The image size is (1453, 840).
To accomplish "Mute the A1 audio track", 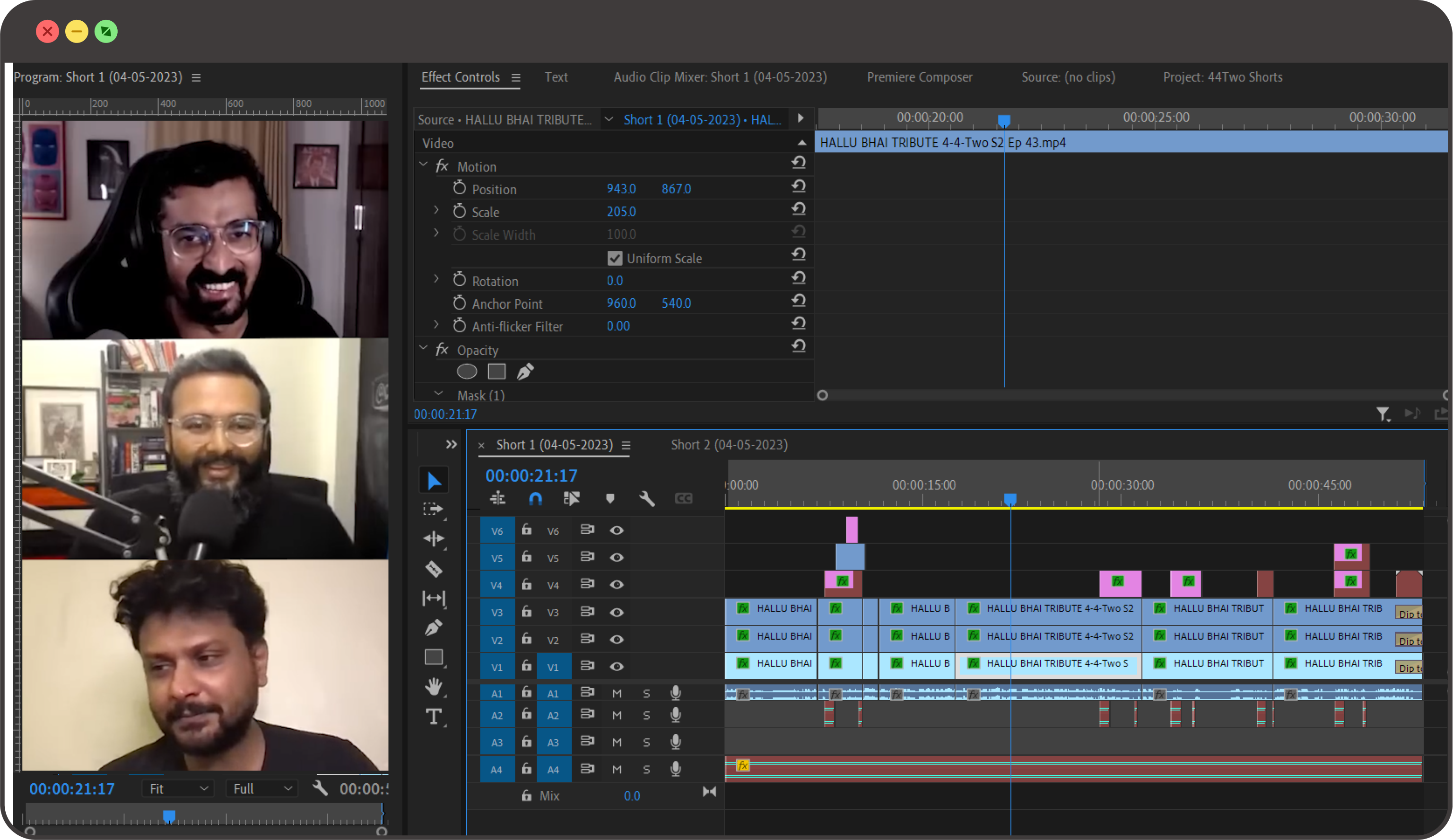I will tap(617, 693).
